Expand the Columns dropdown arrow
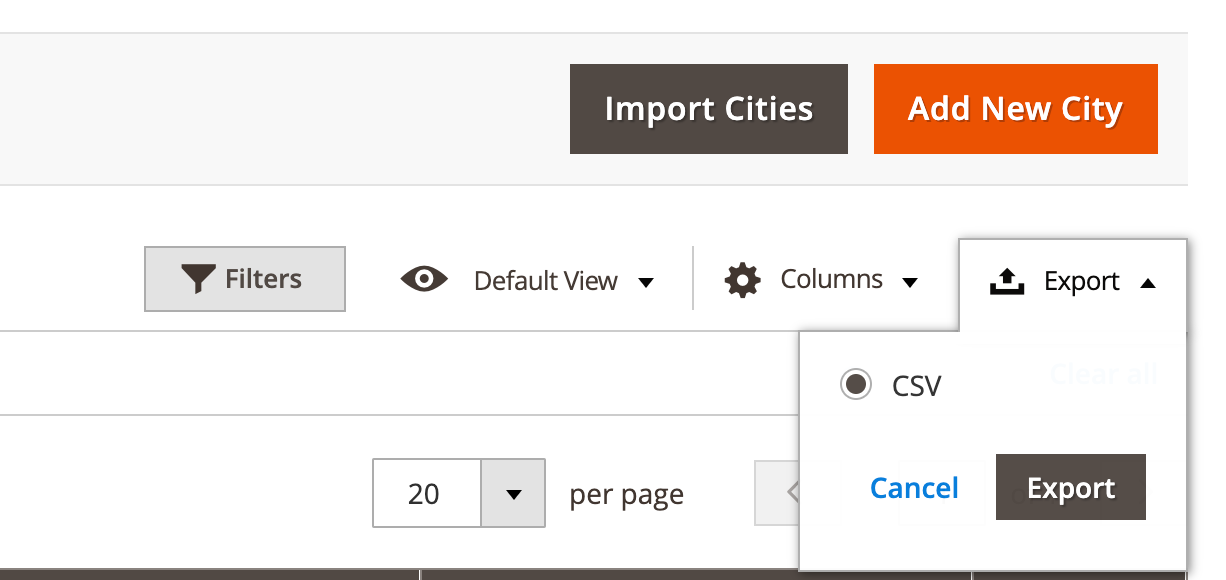This screenshot has width=1226, height=580. coord(910,283)
